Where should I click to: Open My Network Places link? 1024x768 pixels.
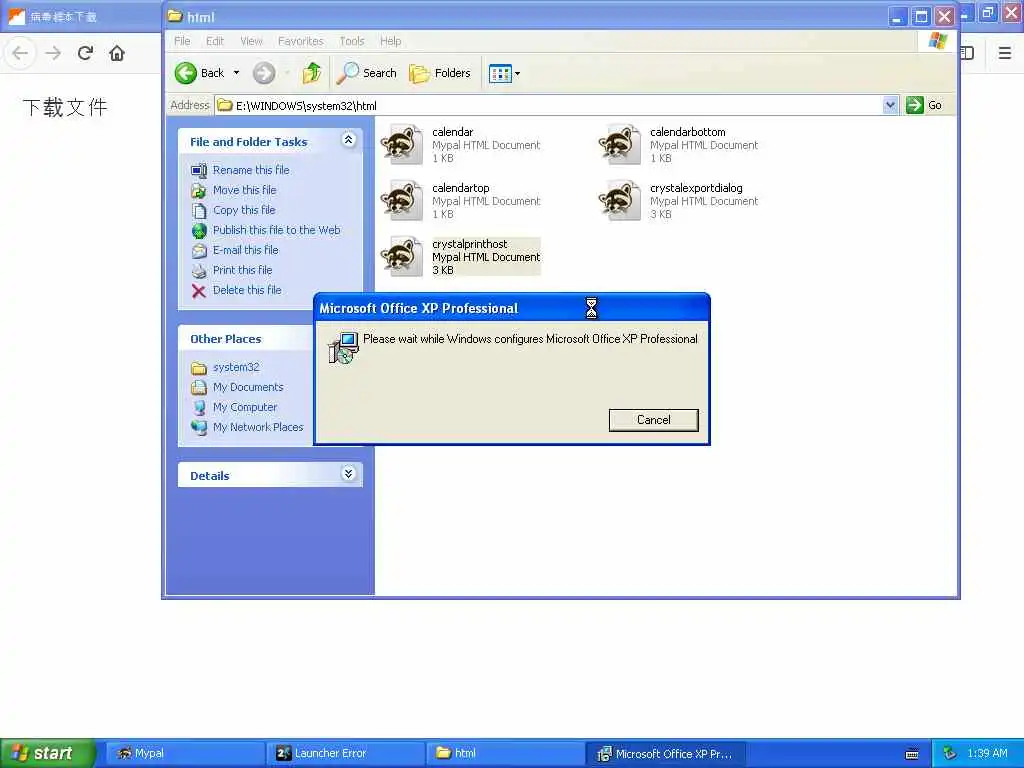pyautogui.click(x=258, y=427)
